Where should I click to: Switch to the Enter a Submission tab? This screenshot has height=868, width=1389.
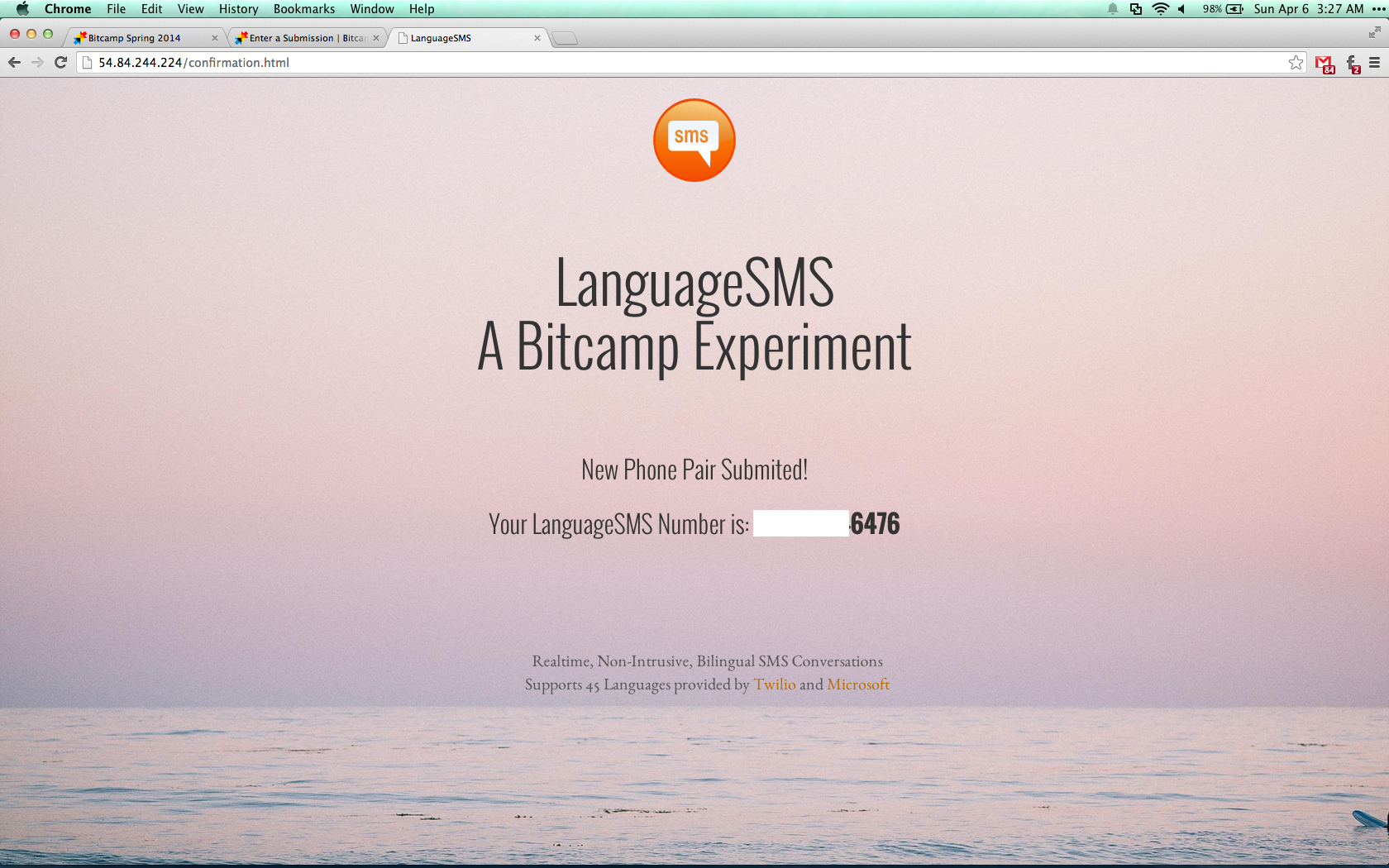[x=308, y=38]
